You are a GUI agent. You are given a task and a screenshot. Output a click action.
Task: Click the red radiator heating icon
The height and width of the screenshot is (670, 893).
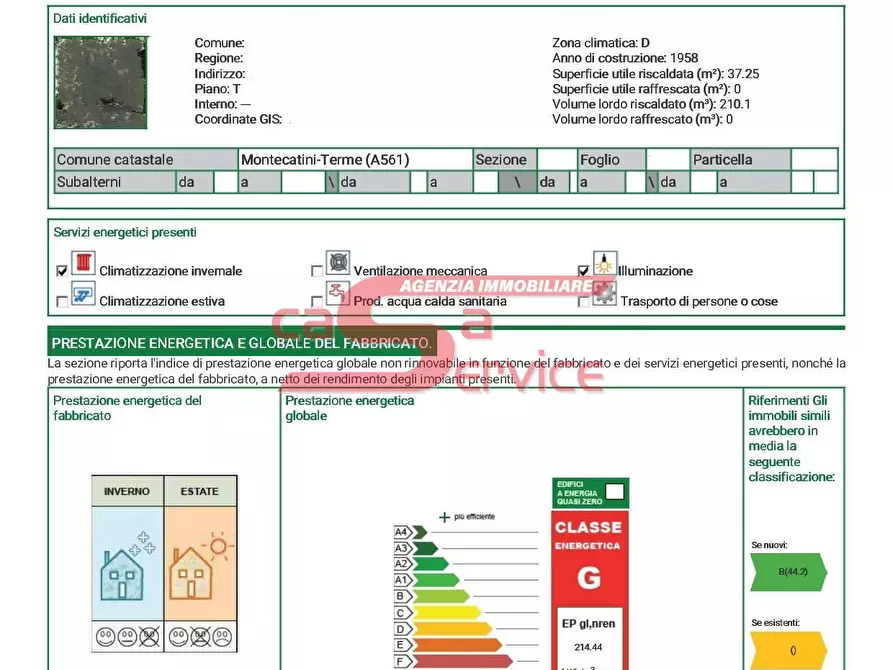click(82, 265)
